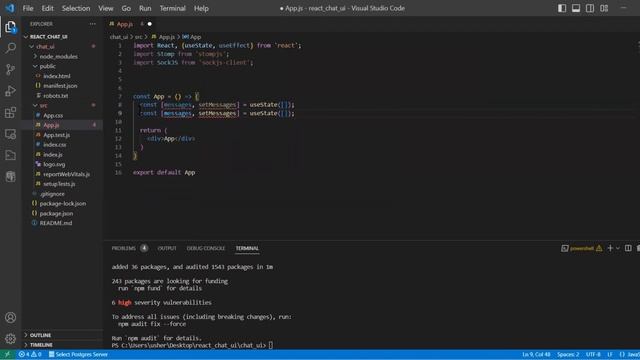This screenshot has width=640, height=360.
Task: Open App.test.js in the explorer
Action: pos(56,135)
